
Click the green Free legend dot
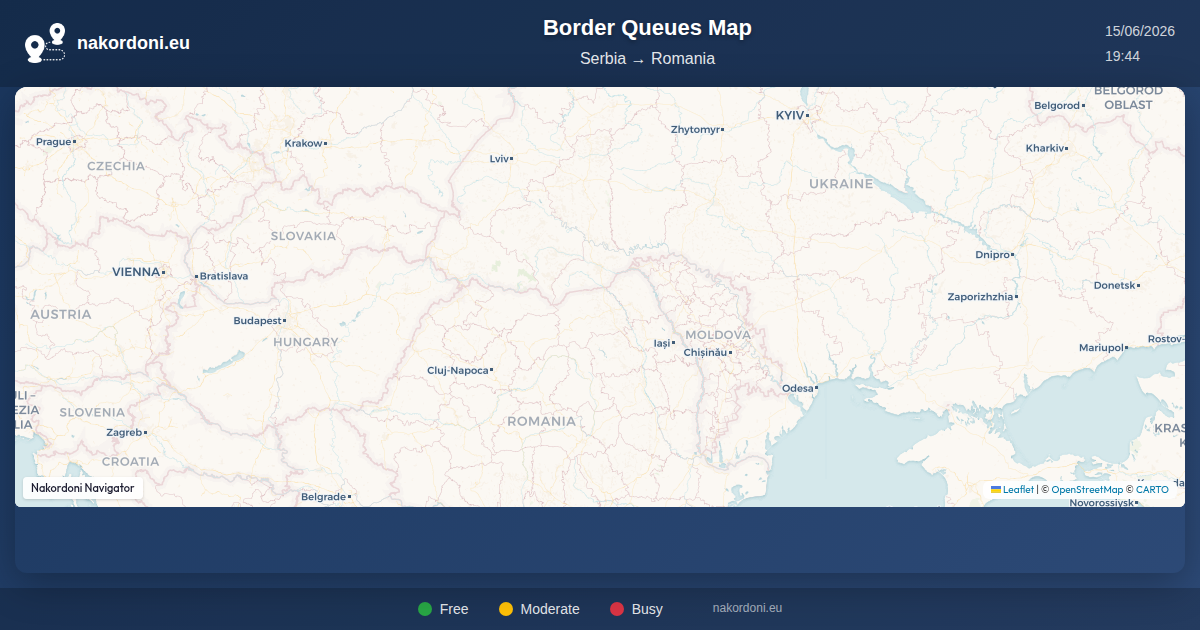tap(425, 609)
